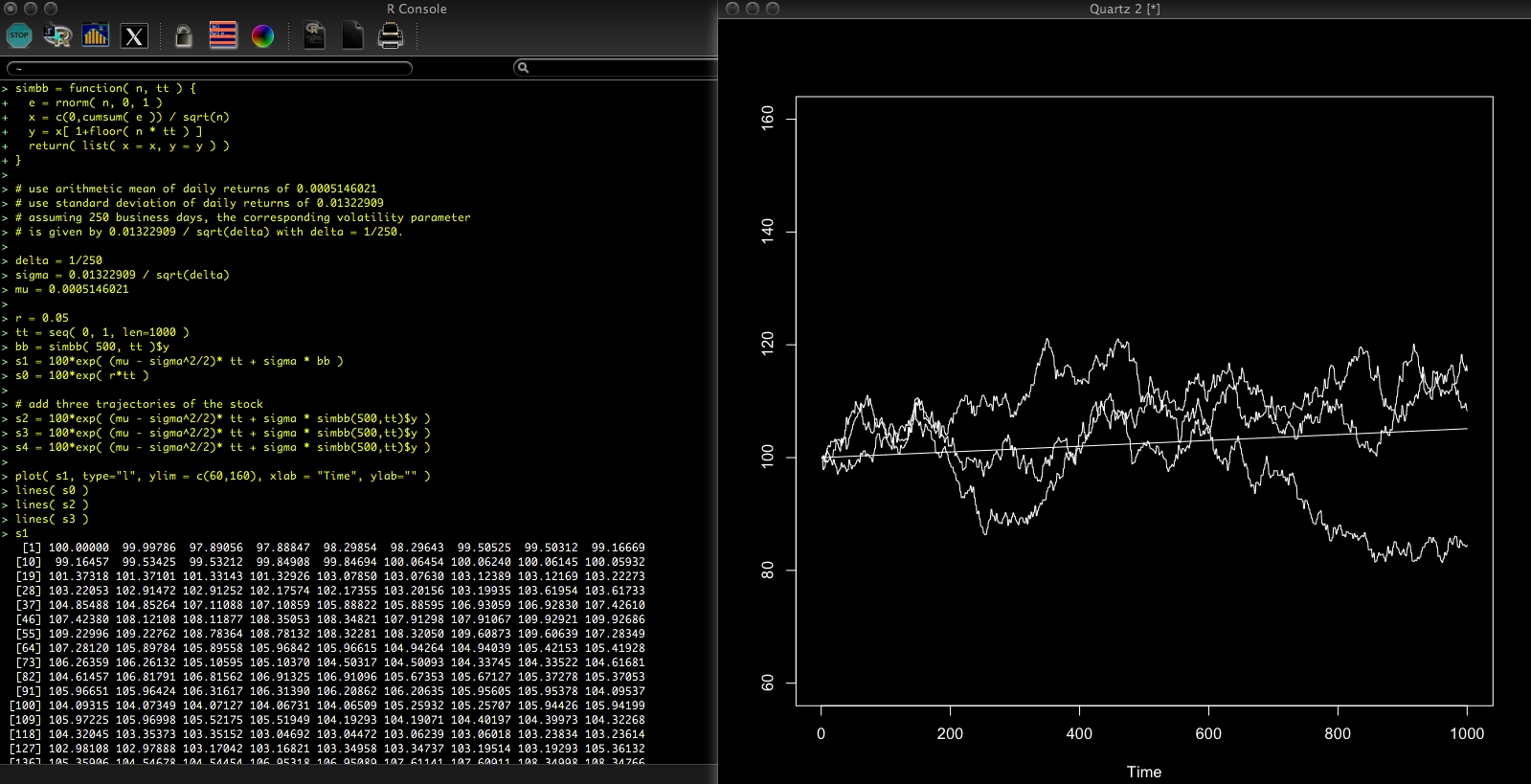Click the 'lines( s3 )' command
Image resolution: width=1531 pixels, height=784 pixels.
52,519
